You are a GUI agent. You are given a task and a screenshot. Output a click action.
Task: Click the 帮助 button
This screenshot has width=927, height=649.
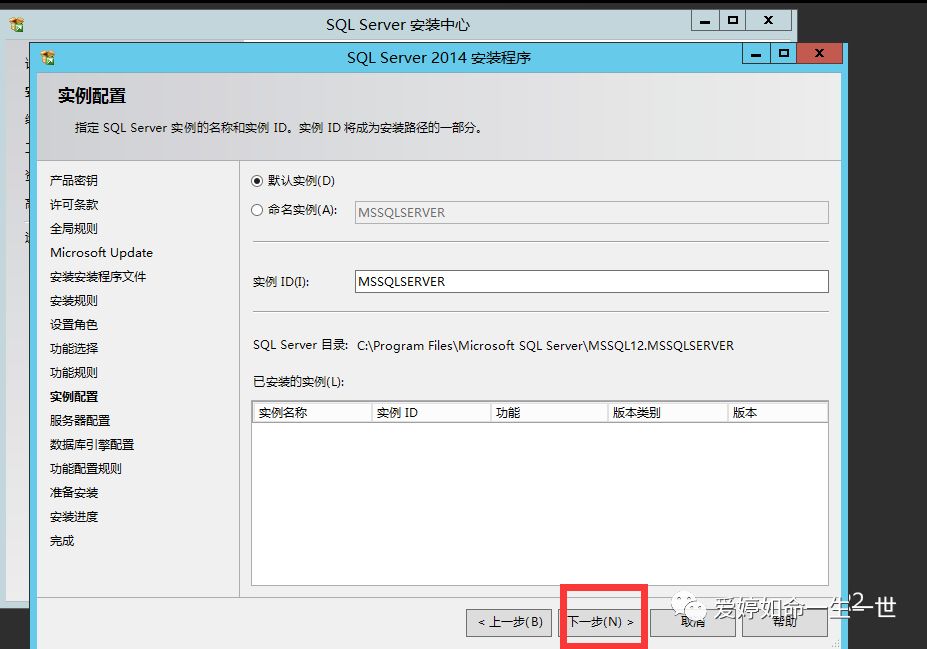click(x=785, y=622)
